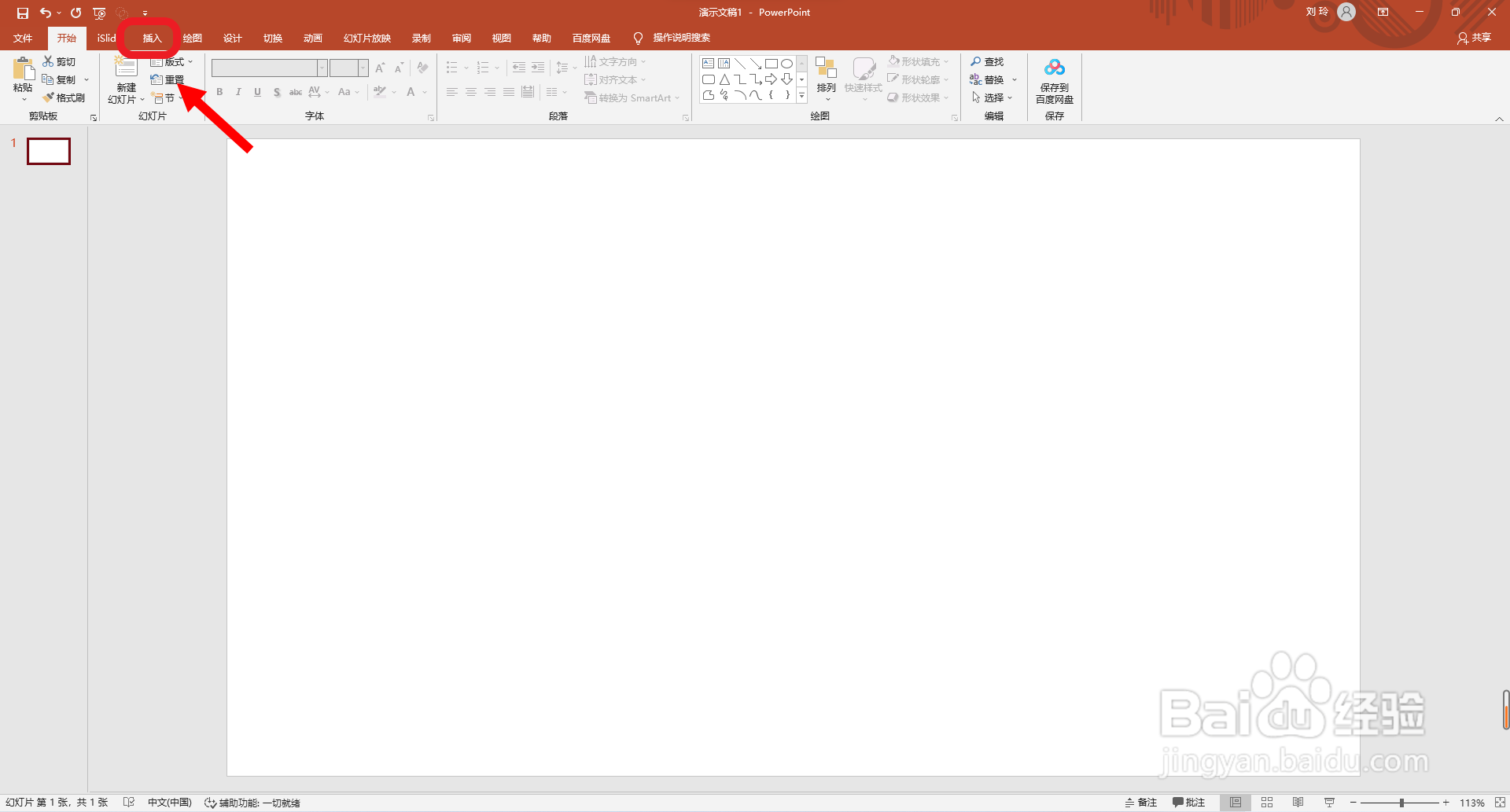
Task: Switch to Slide Sorter view
Action: [1267, 803]
